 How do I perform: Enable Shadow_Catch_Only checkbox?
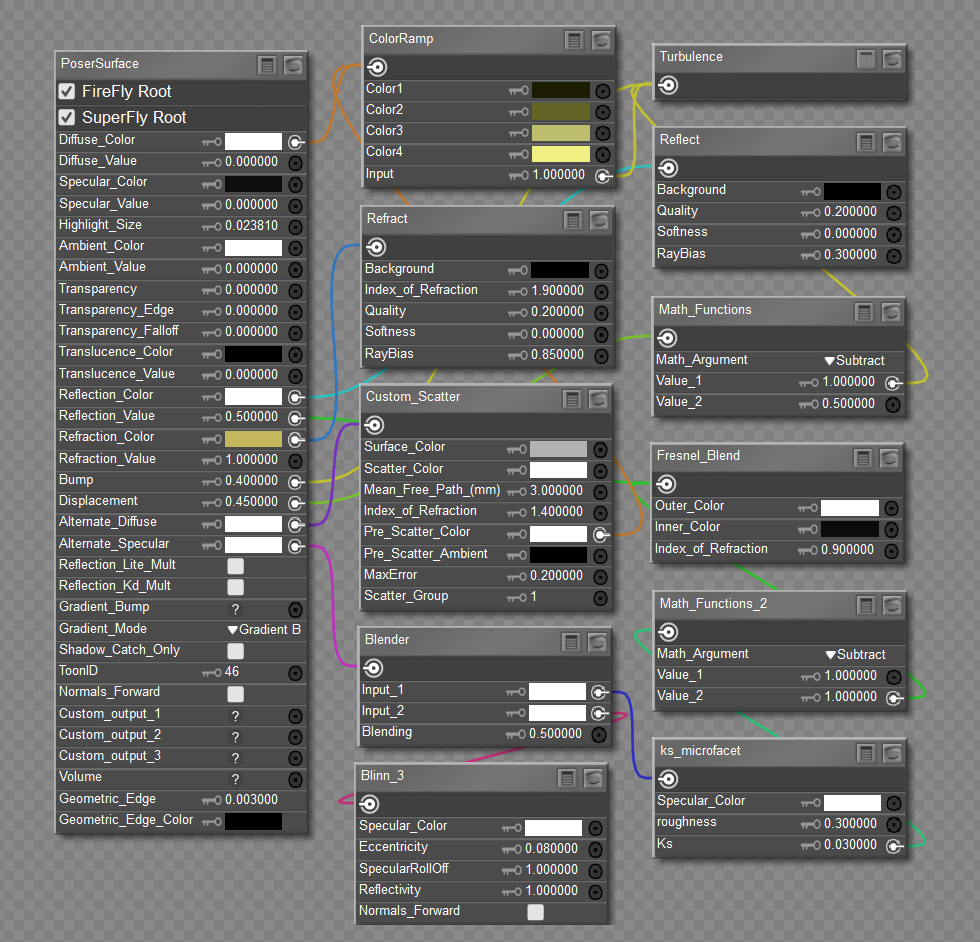tap(236, 651)
